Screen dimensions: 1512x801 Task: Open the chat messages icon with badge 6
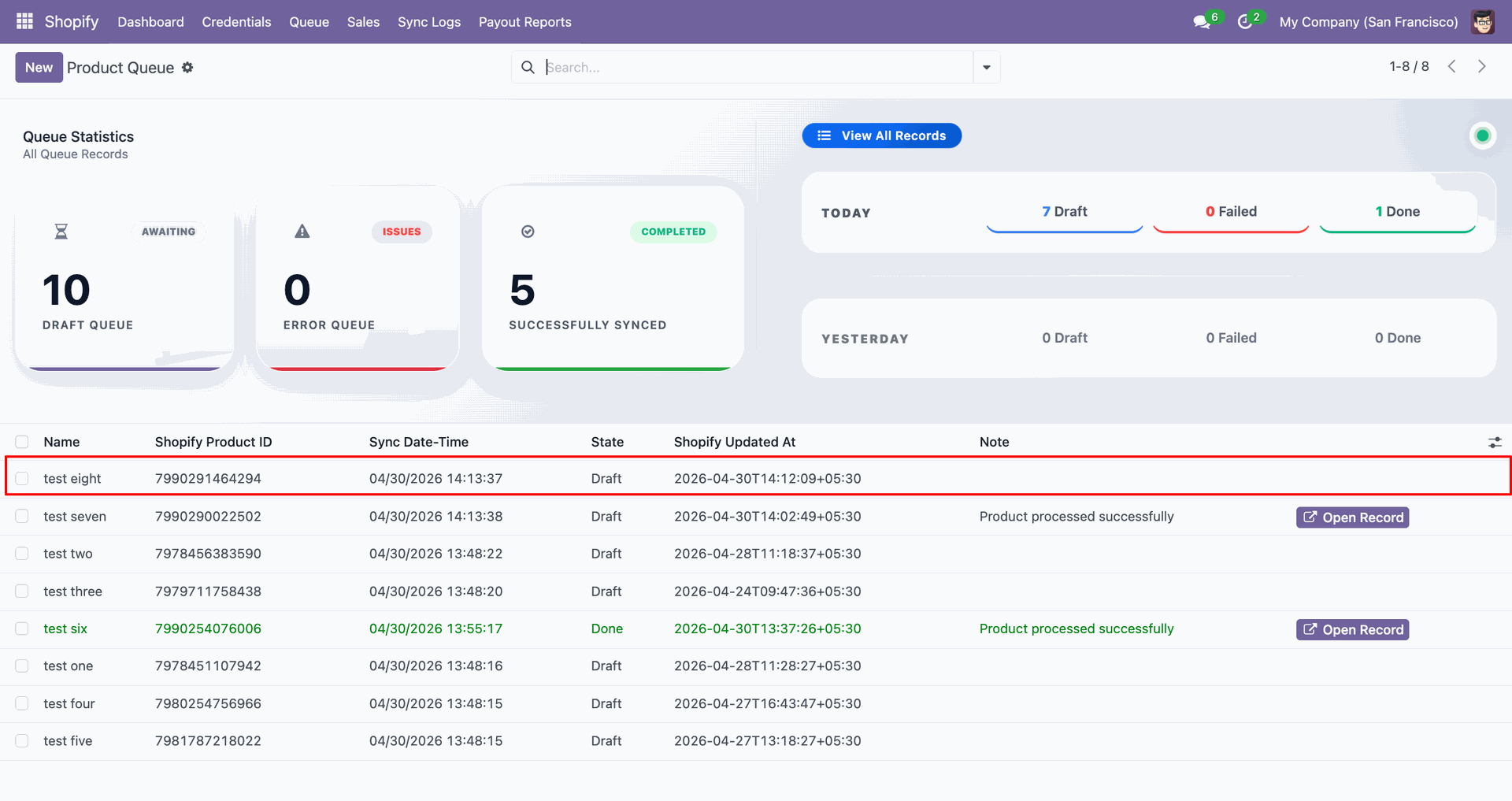(x=1202, y=22)
